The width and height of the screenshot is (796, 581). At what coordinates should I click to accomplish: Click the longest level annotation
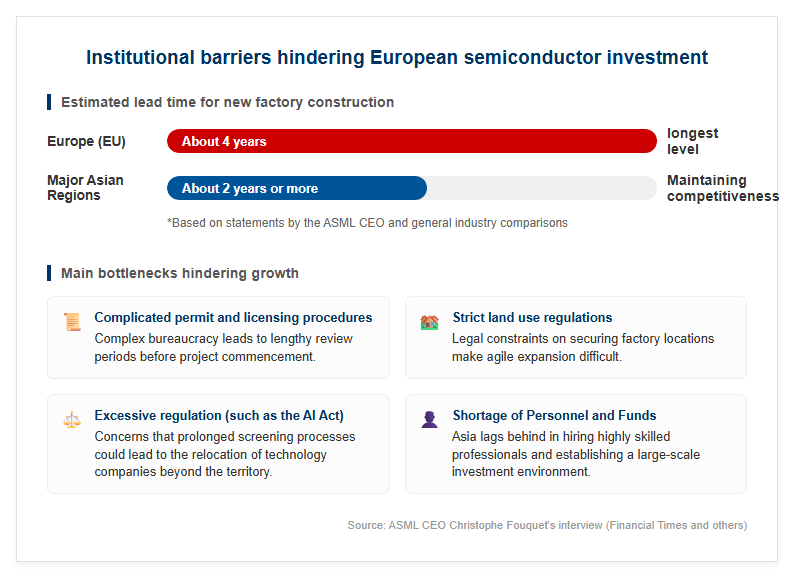692,141
